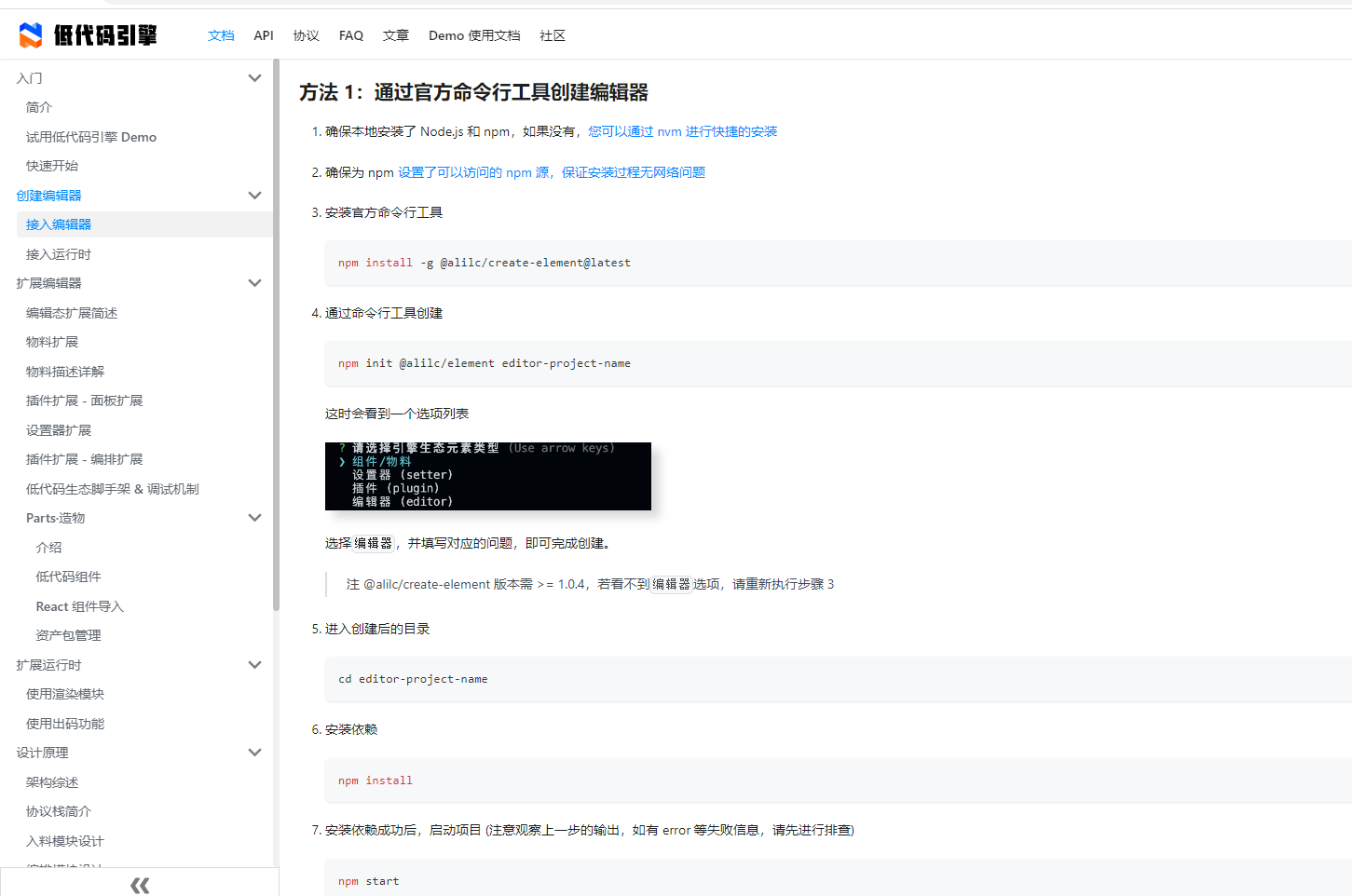The width and height of the screenshot is (1352, 896).
Task: Open the 文章 nav item
Action: click(396, 35)
